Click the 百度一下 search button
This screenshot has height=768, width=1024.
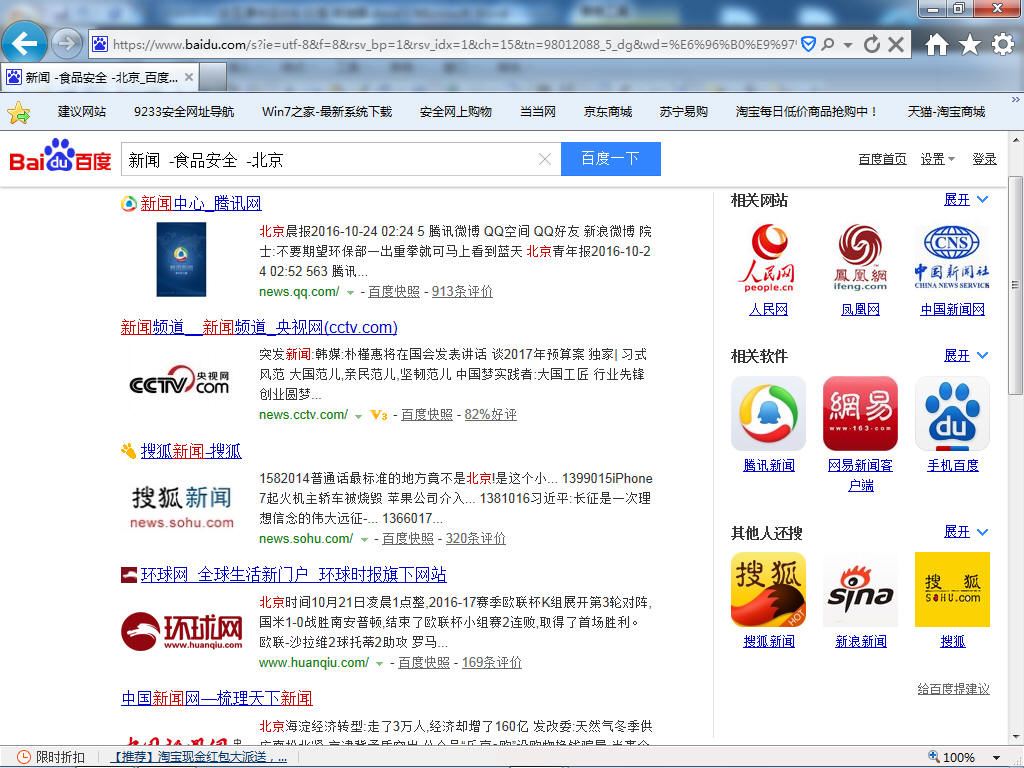click(611, 159)
